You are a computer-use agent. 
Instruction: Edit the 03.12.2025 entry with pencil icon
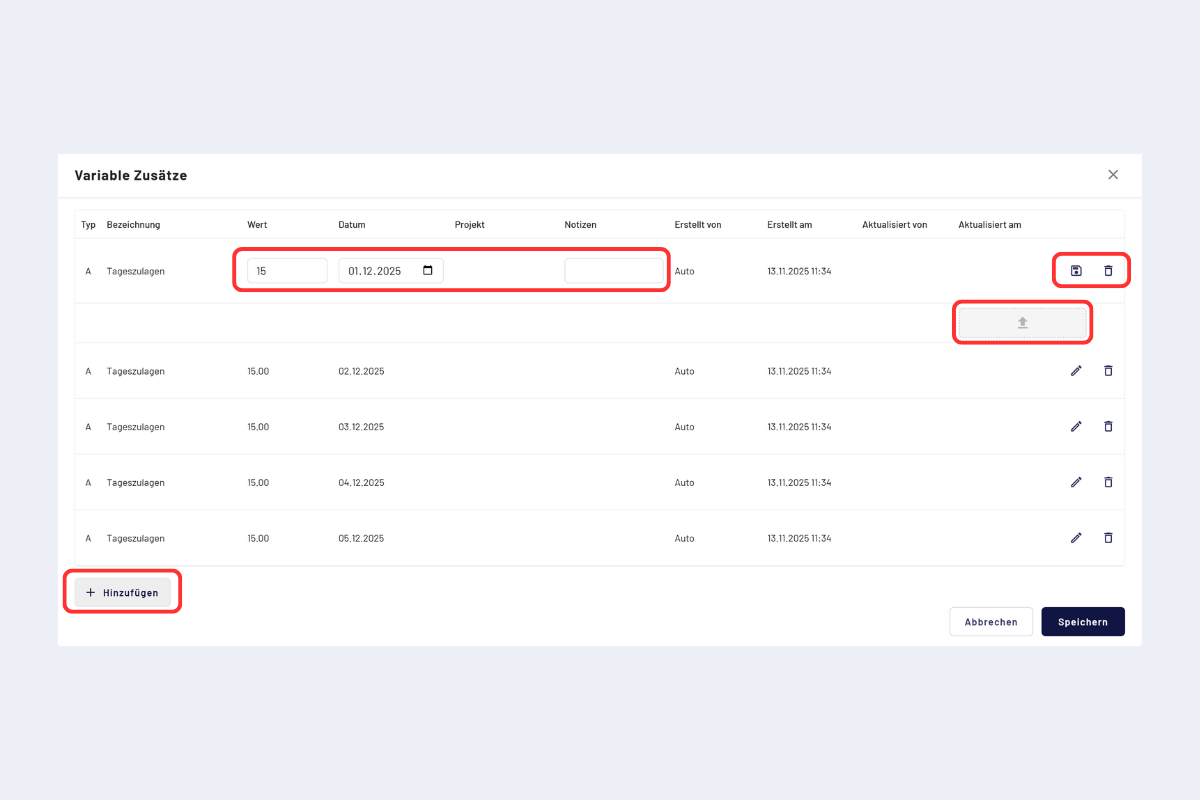click(1076, 427)
